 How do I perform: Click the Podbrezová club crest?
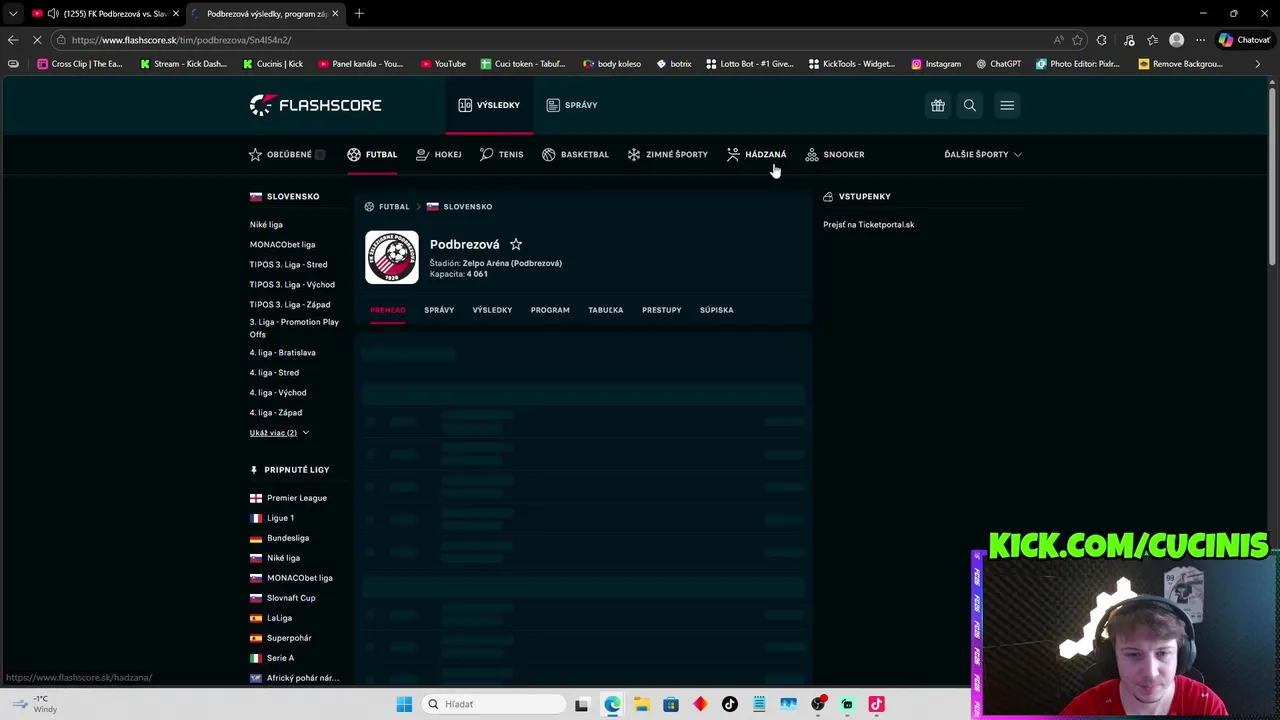[x=392, y=257]
